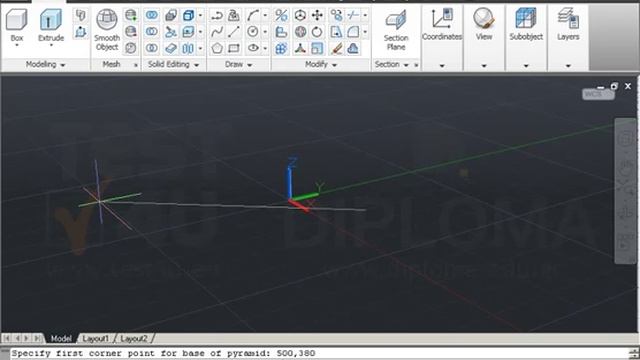640x360 pixels.
Task: Start the Polyline draw tool
Action: 217,16
